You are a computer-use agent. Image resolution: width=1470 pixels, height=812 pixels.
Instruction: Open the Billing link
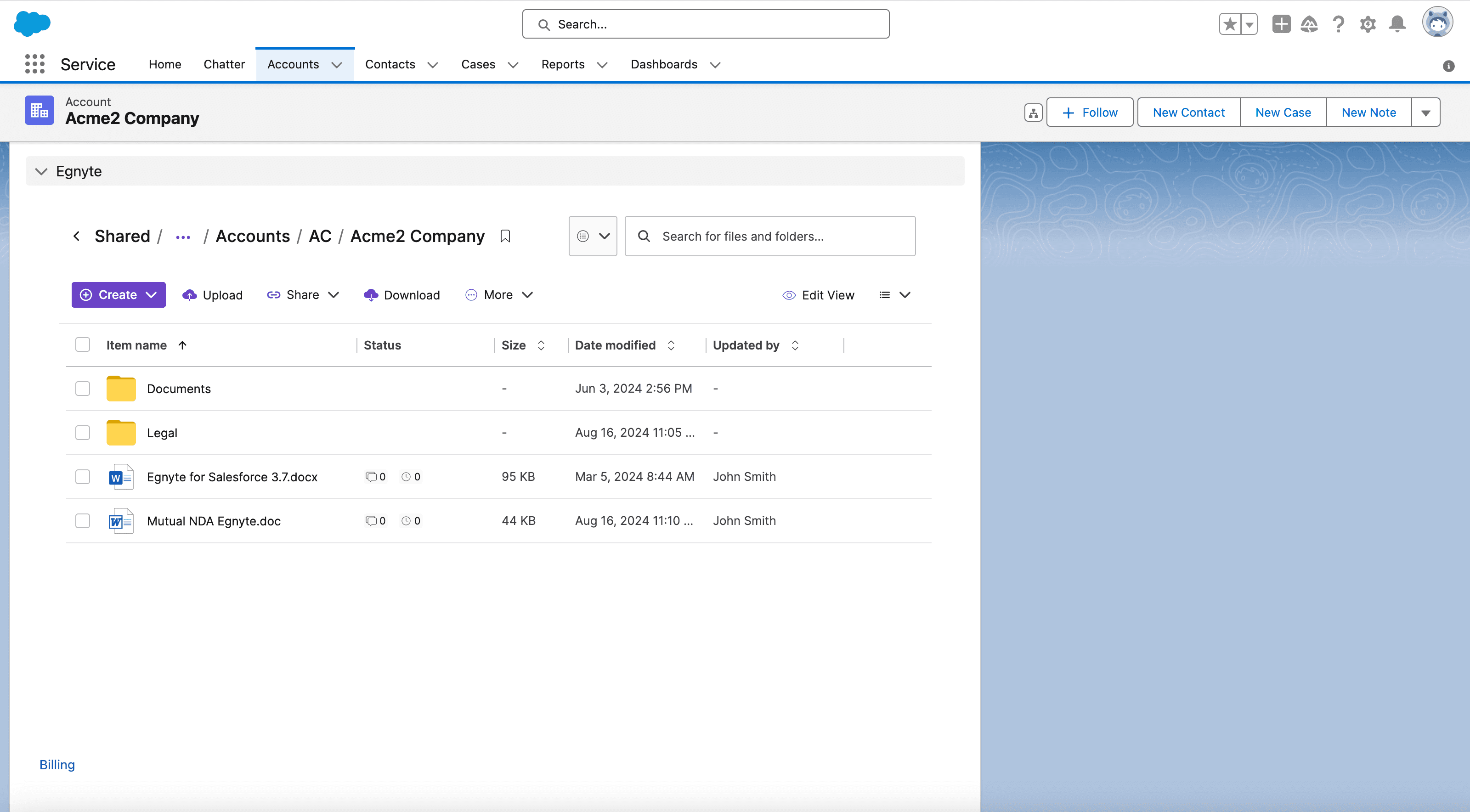point(57,765)
